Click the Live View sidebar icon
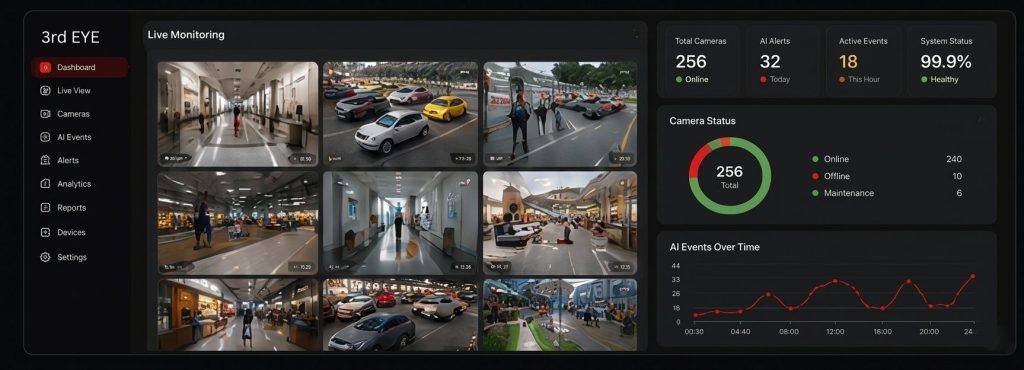The width and height of the screenshot is (1024, 370). click(45, 91)
